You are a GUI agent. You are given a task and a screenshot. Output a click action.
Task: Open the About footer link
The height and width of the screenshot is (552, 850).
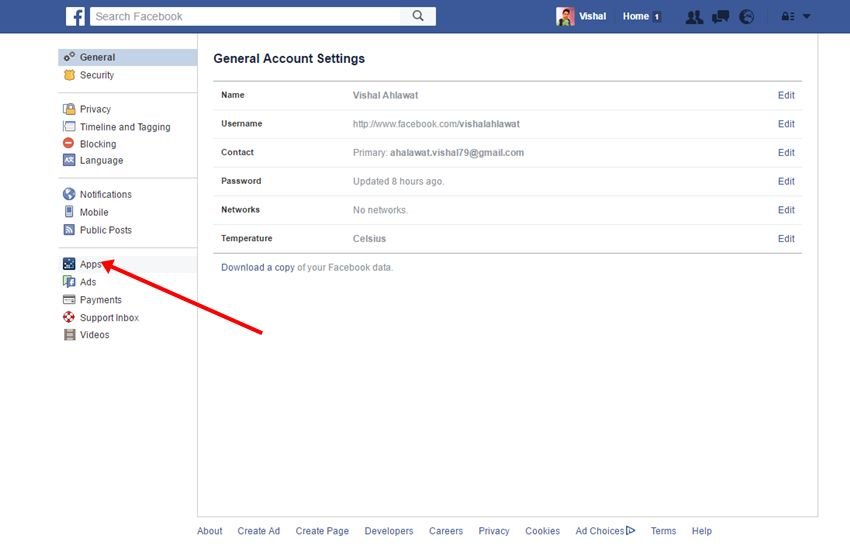point(209,531)
